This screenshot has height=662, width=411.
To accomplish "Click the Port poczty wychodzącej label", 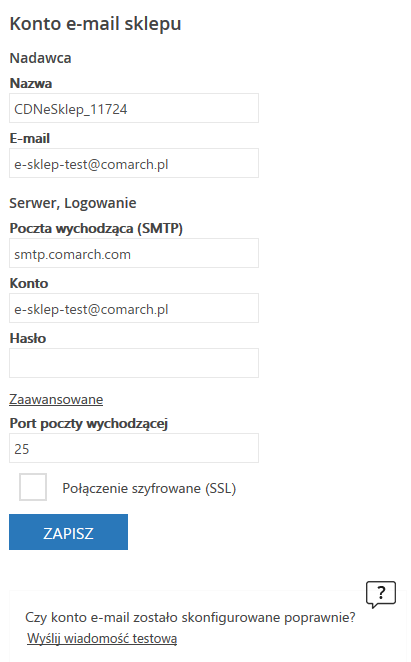I will click(89, 423).
